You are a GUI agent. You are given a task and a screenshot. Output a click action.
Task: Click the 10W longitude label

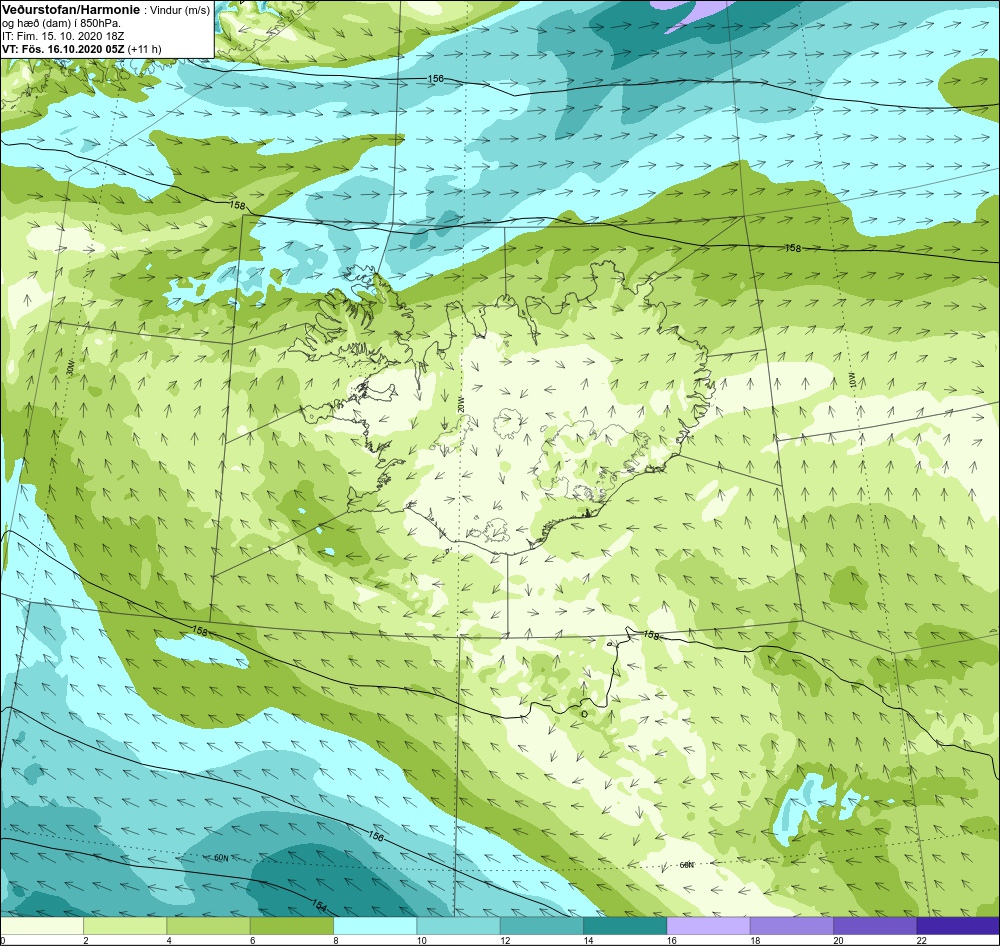pos(855,381)
